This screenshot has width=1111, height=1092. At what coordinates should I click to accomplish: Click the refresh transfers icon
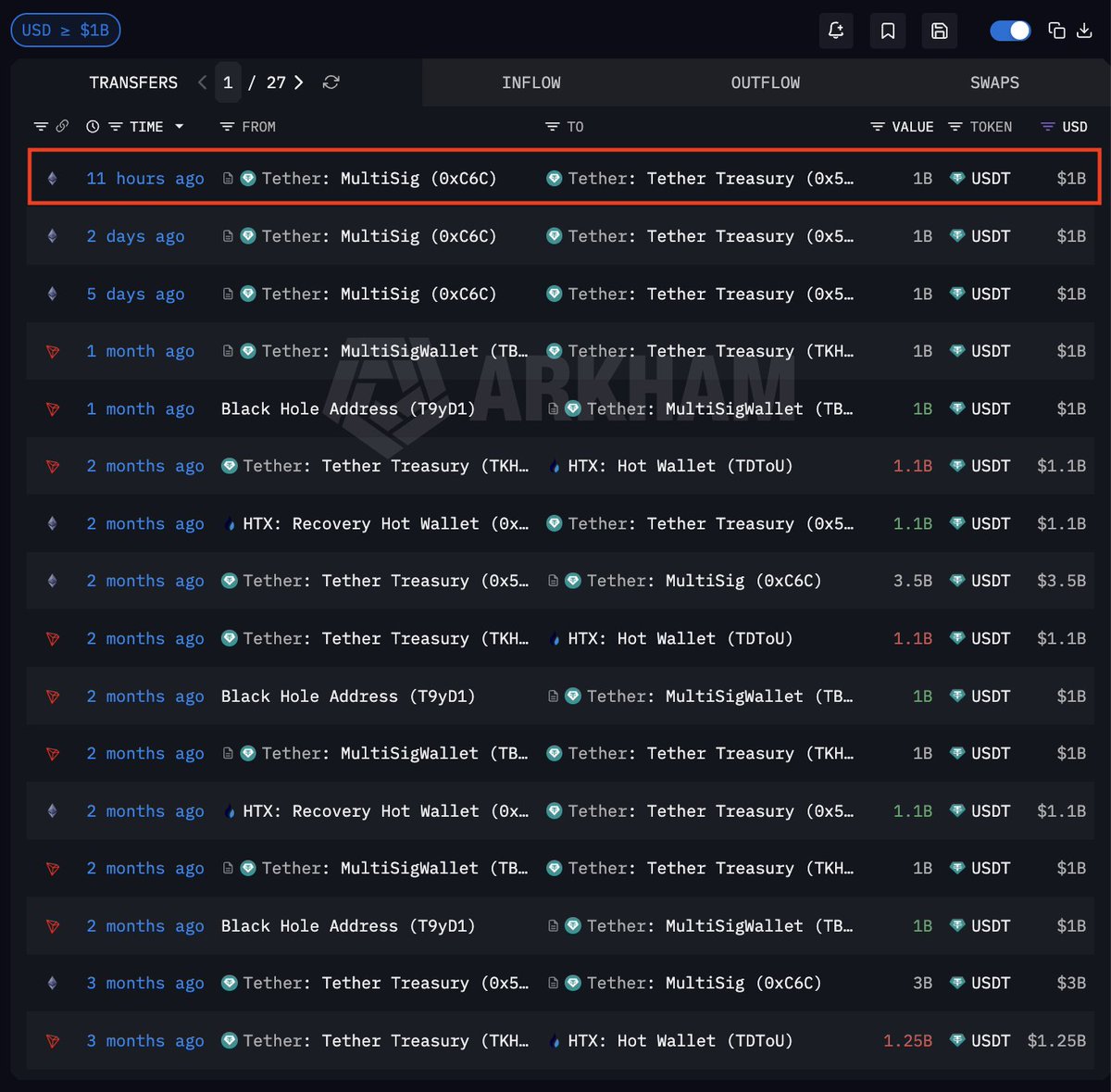[x=331, y=82]
